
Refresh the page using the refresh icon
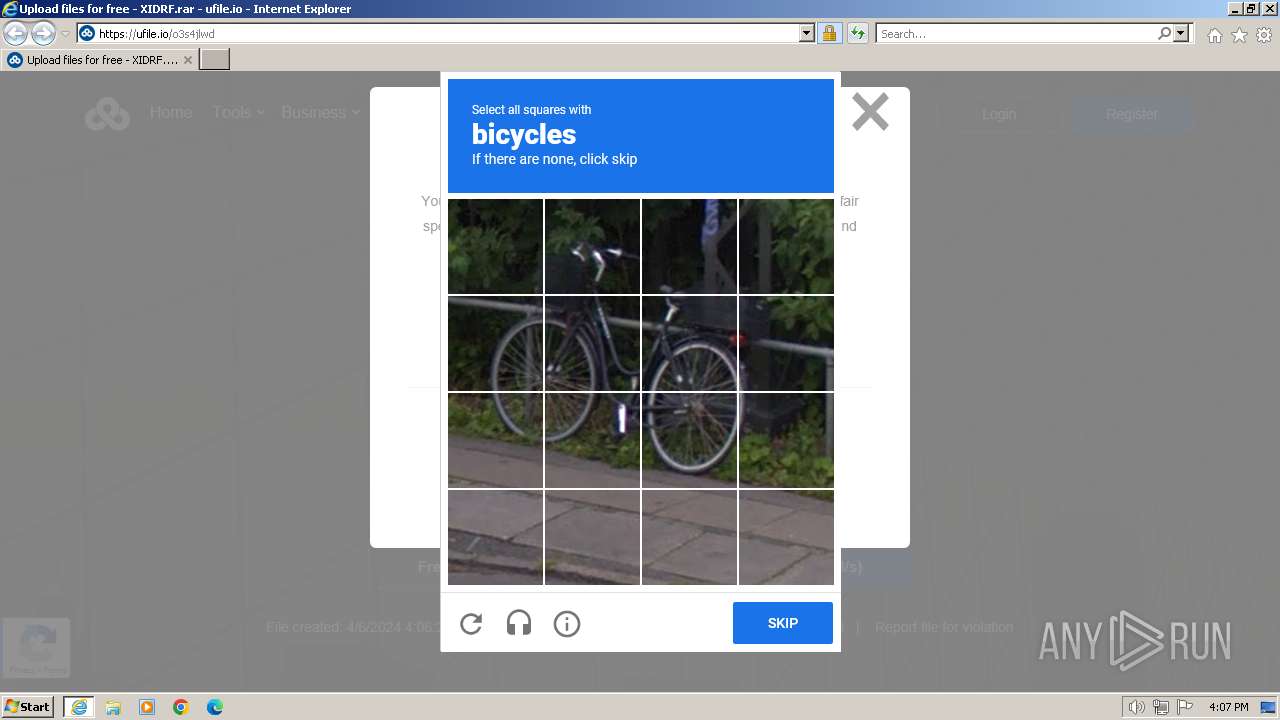[x=857, y=34]
